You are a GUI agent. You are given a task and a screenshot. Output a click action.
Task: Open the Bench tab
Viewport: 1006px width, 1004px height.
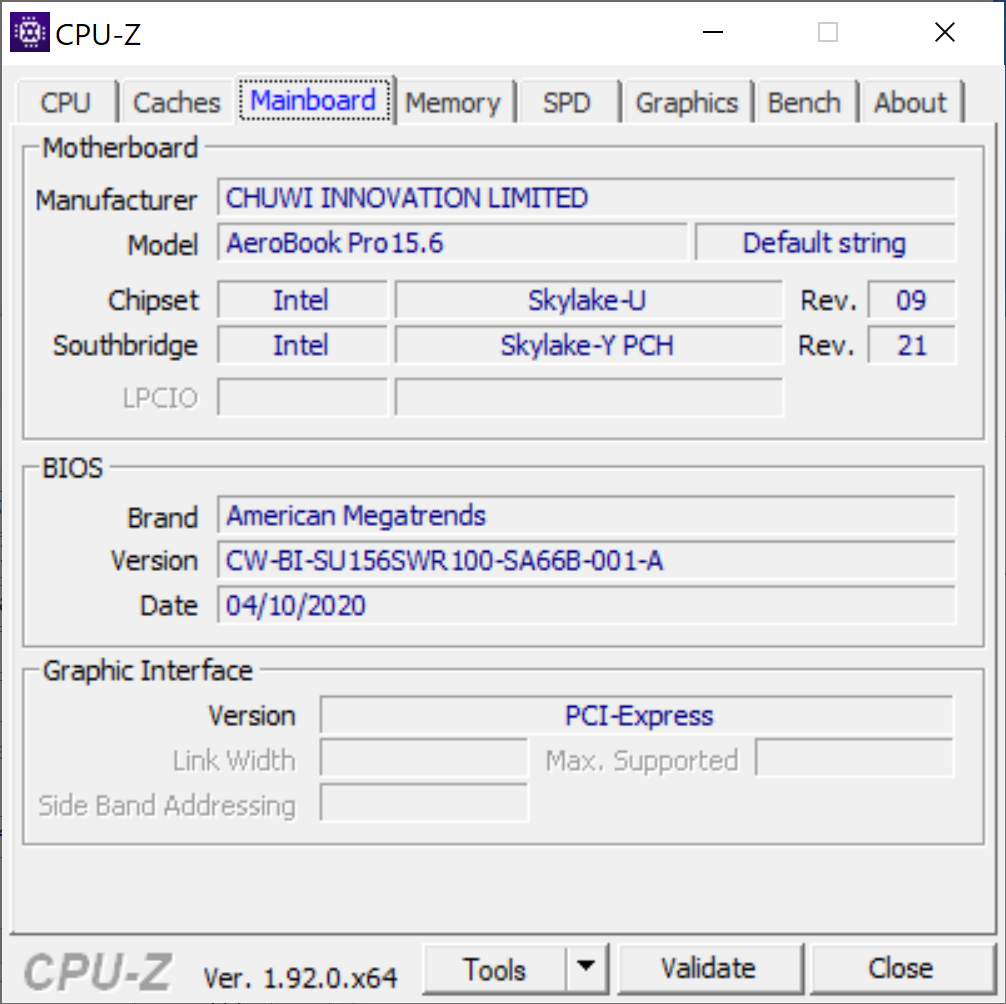[804, 103]
